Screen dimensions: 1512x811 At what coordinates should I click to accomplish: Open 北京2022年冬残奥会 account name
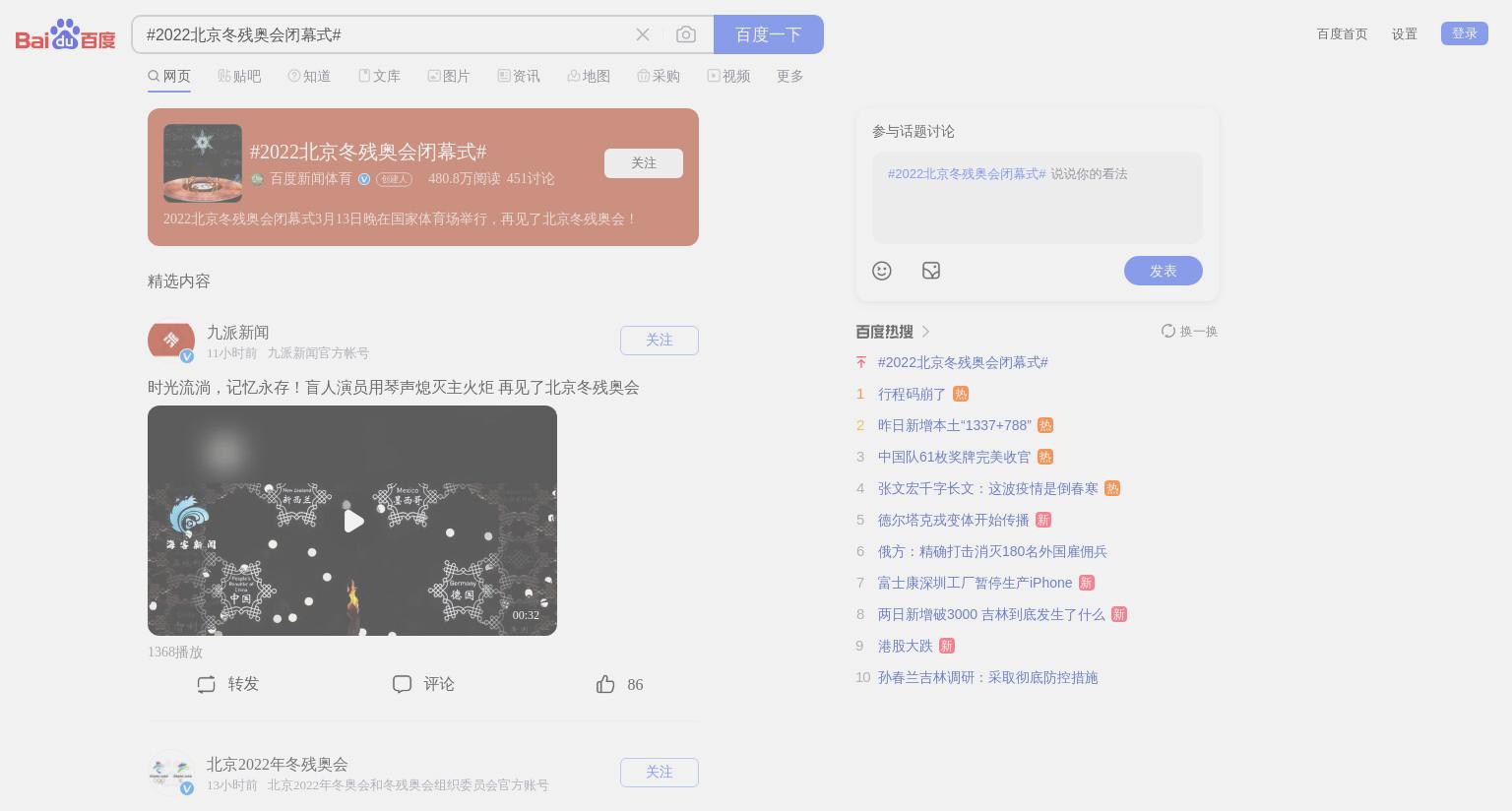(278, 765)
